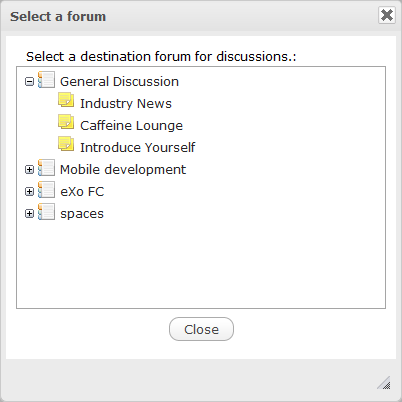Expand the spaces category node
The height and width of the screenshot is (402, 402).
point(29,213)
